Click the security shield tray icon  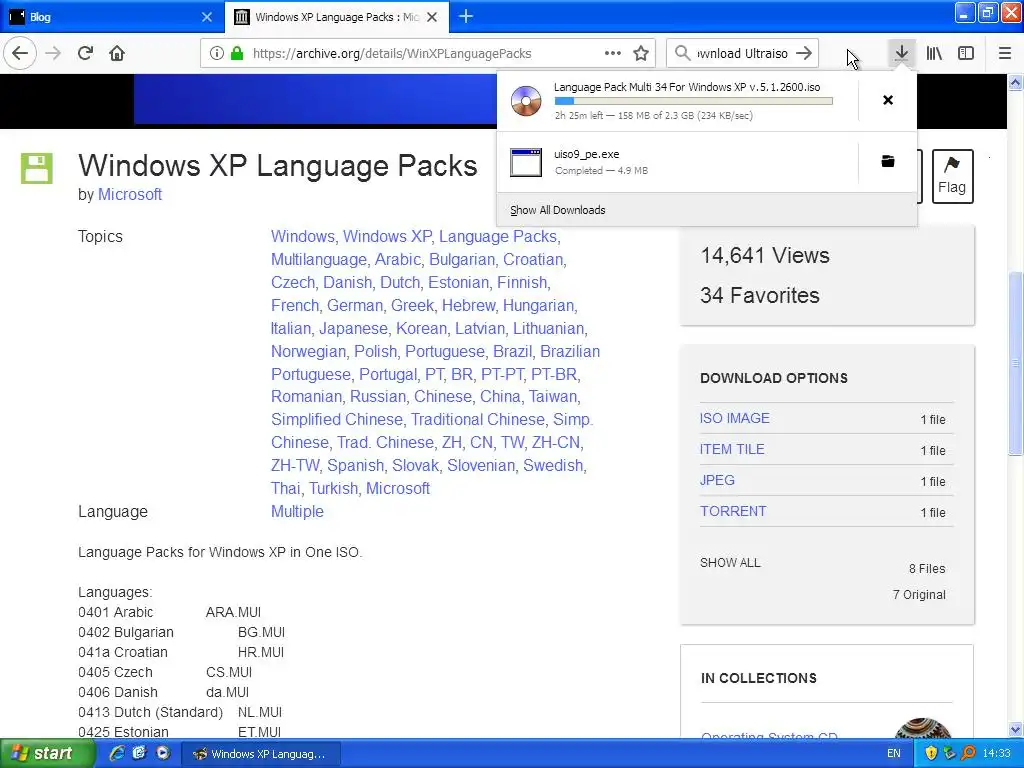click(931, 753)
